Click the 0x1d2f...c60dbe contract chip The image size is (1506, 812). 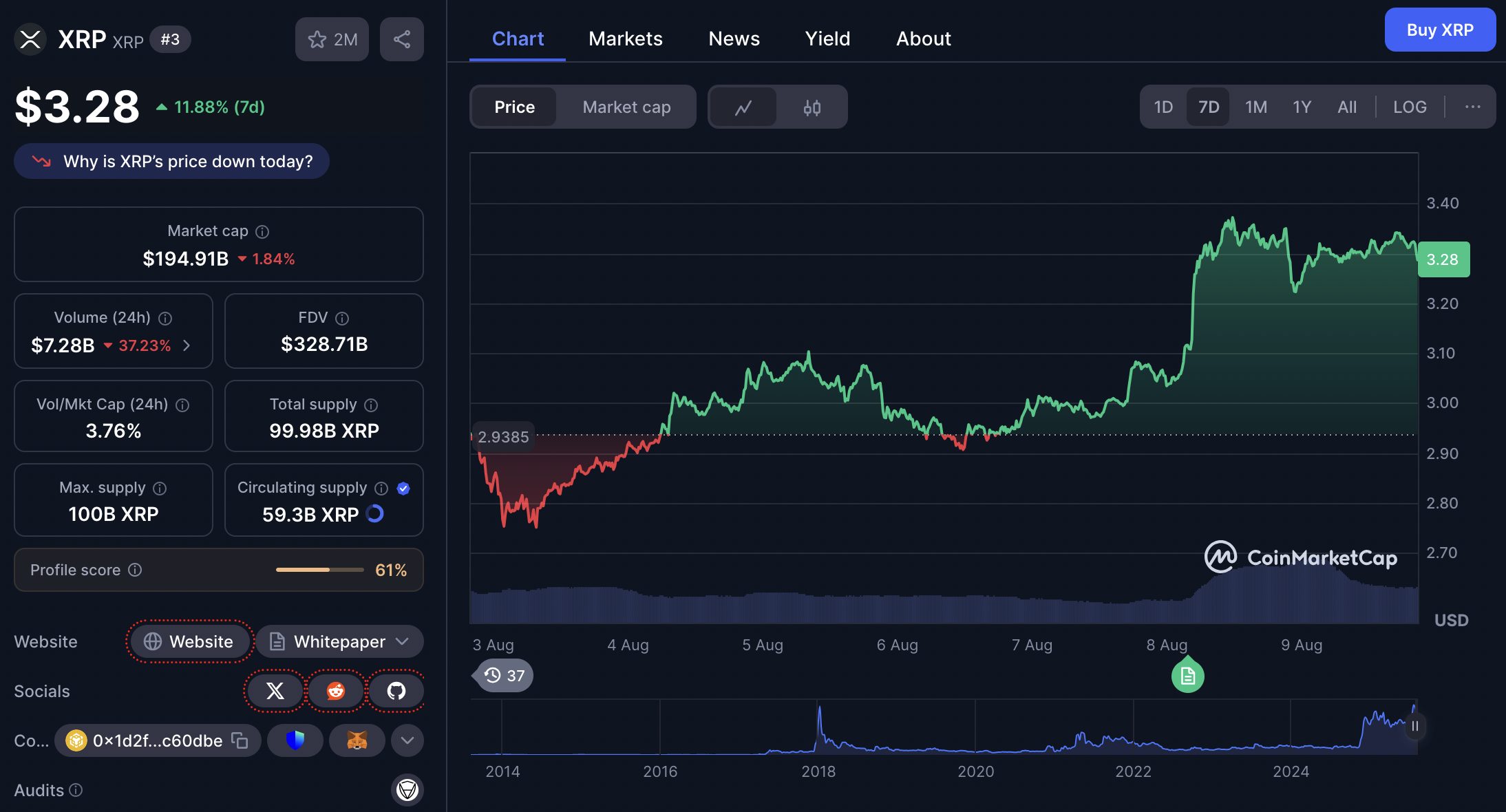[x=158, y=740]
